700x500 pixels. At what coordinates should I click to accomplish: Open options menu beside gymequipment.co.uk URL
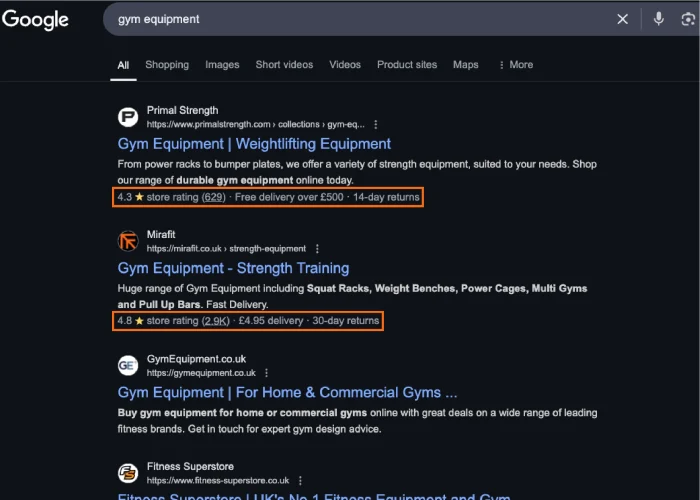pyautogui.click(x=267, y=373)
